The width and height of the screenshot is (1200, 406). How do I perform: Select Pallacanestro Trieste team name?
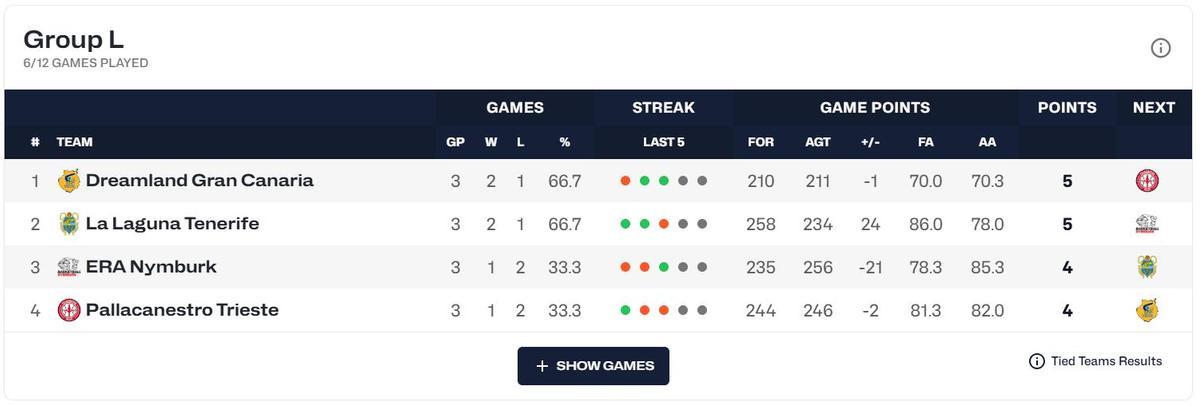click(182, 310)
